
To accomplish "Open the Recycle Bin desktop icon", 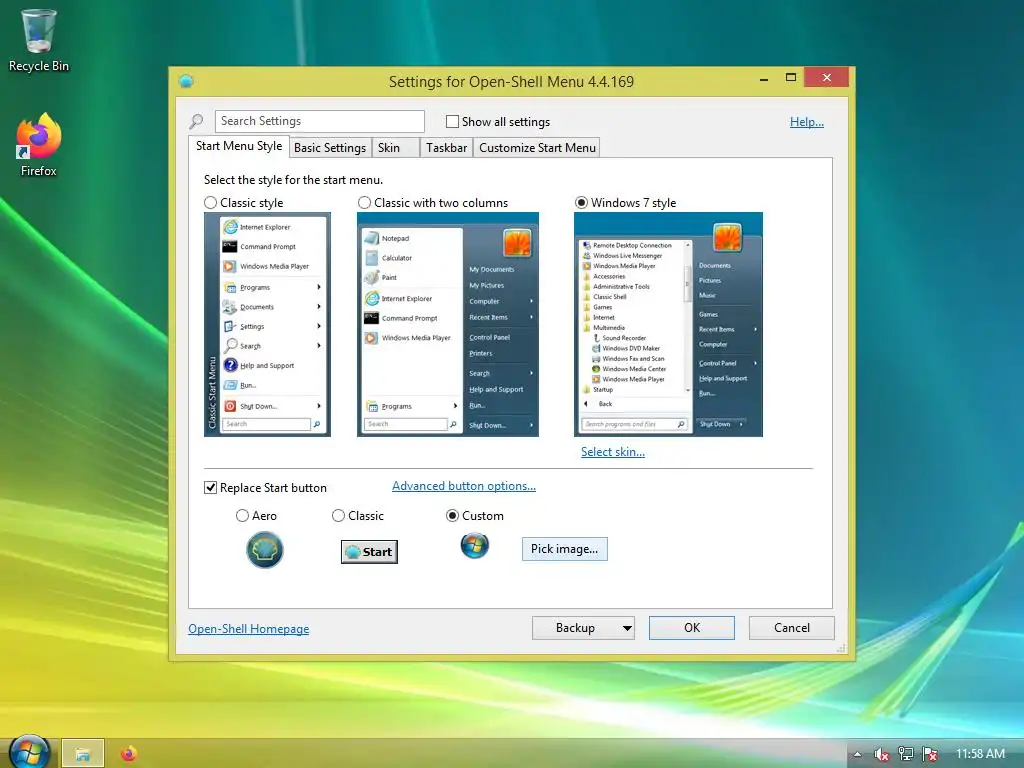I will [38, 40].
